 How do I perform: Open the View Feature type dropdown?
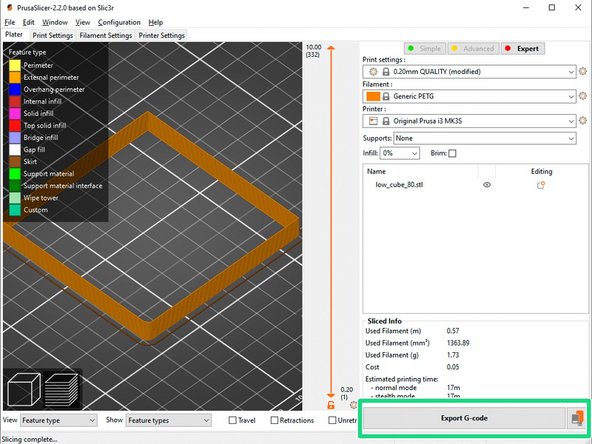(x=59, y=420)
